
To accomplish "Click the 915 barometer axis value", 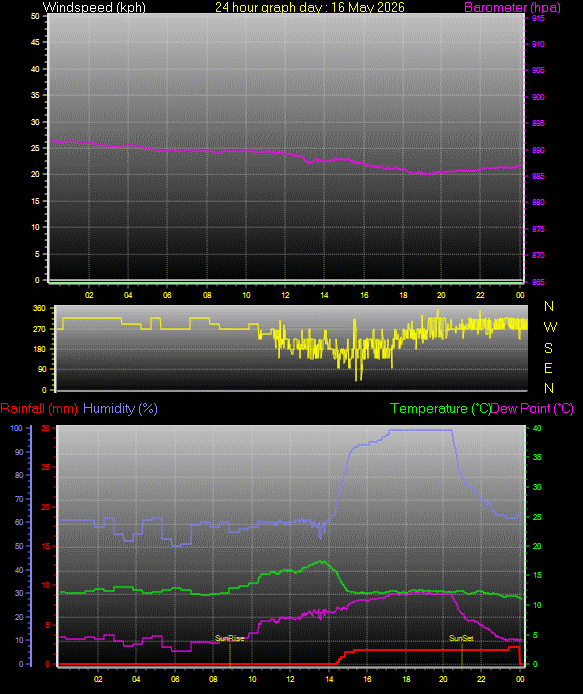I will pos(538,18).
